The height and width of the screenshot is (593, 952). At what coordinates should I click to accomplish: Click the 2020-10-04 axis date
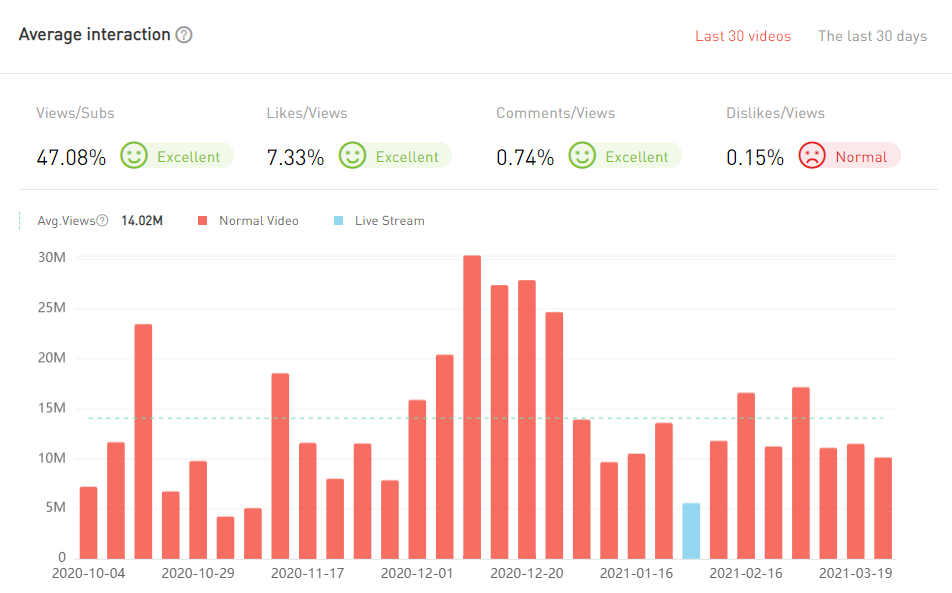[x=89, y=574]
